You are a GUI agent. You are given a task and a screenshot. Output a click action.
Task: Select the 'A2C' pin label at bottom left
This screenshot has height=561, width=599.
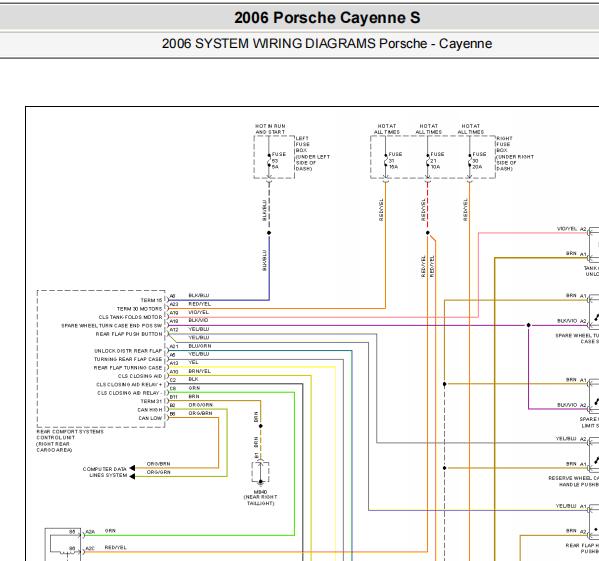click(x=90, y=548)
